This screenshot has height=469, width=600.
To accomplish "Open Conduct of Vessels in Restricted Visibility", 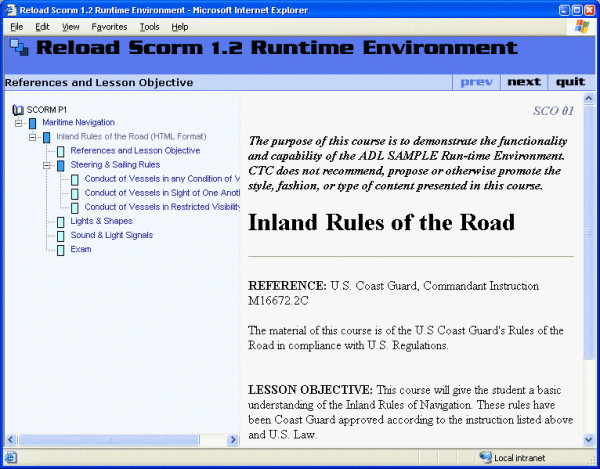I will [x=162, y=207].
